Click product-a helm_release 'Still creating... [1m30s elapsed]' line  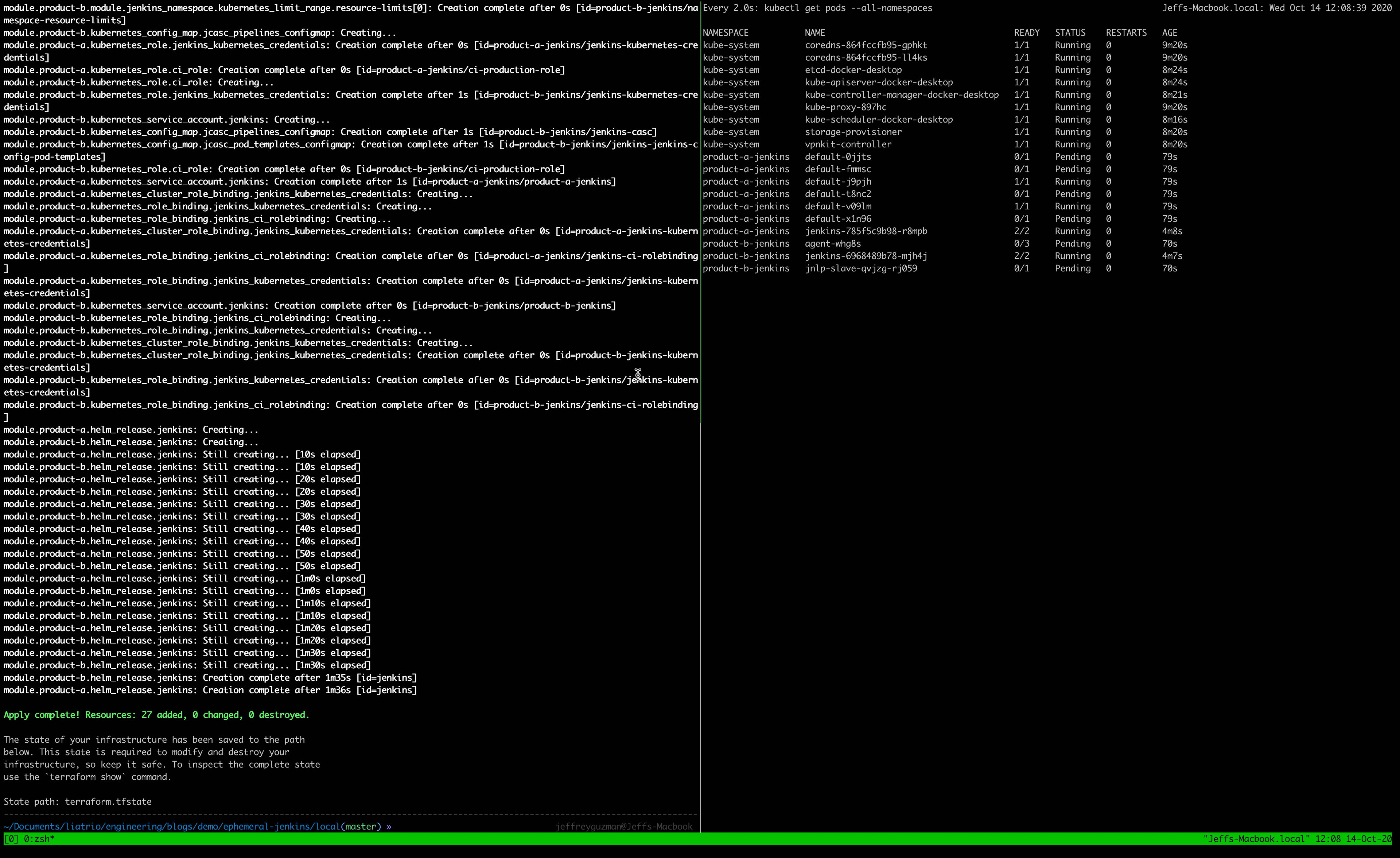coord(187,653)
